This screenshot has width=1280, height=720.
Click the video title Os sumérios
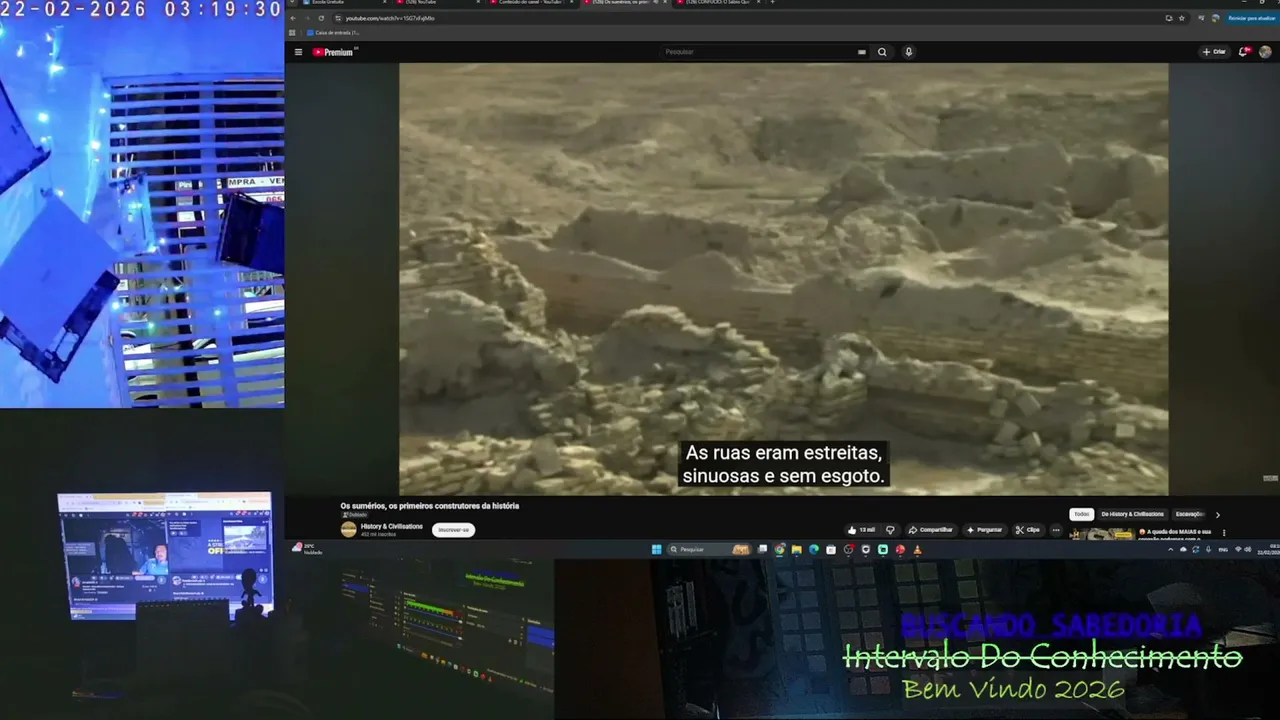point(429,506)
